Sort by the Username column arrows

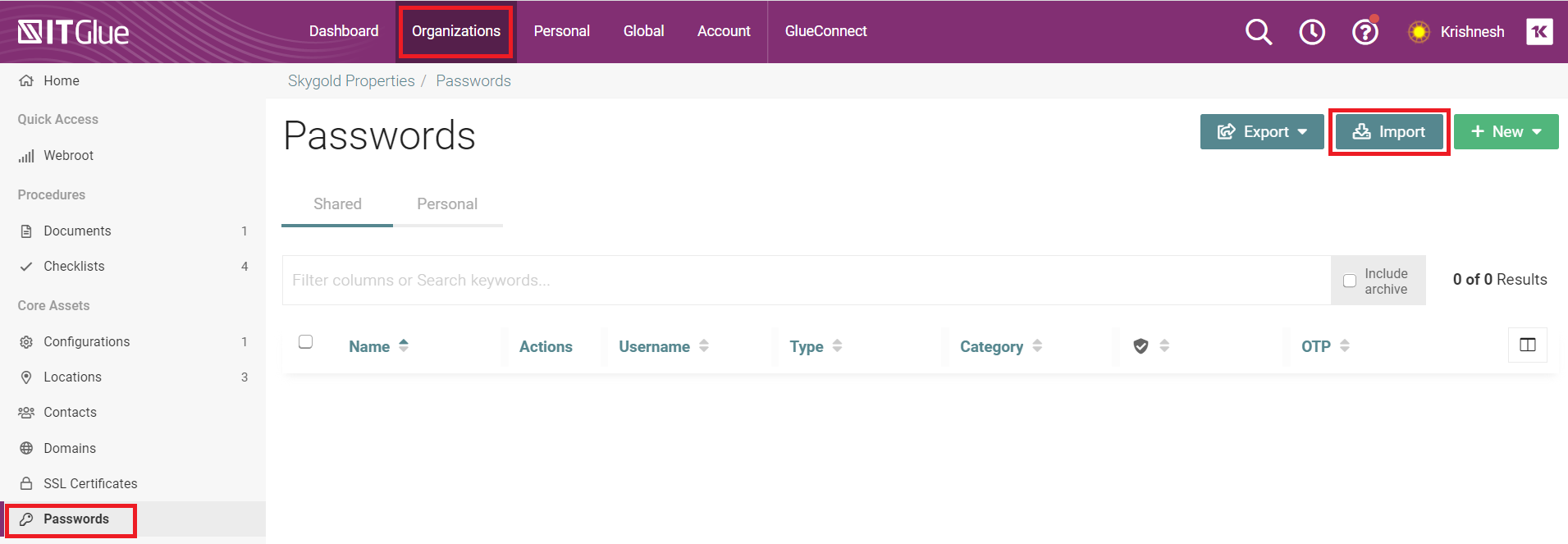pyautogui.click(x=704, y=345)
